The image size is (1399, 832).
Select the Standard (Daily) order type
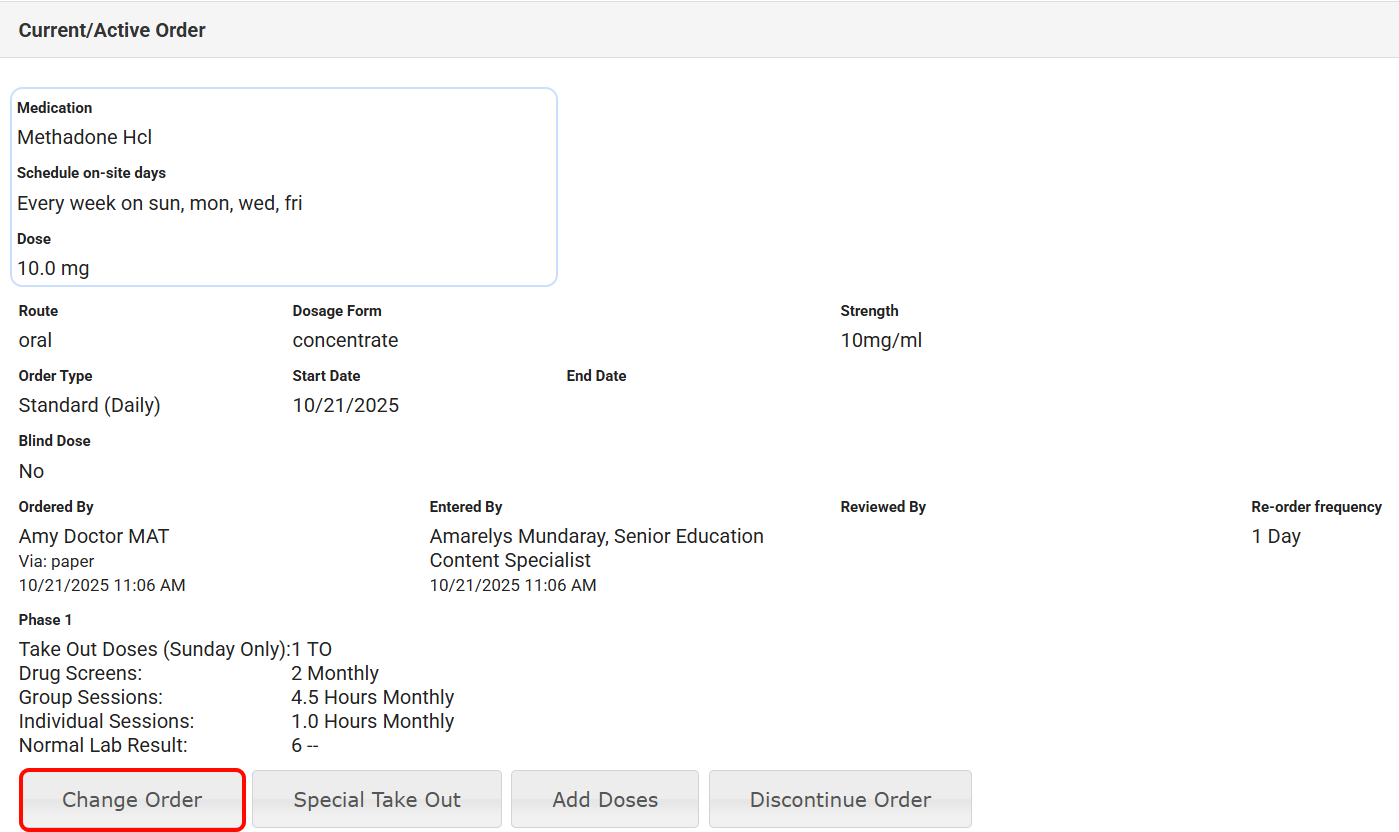click(89, 405)
